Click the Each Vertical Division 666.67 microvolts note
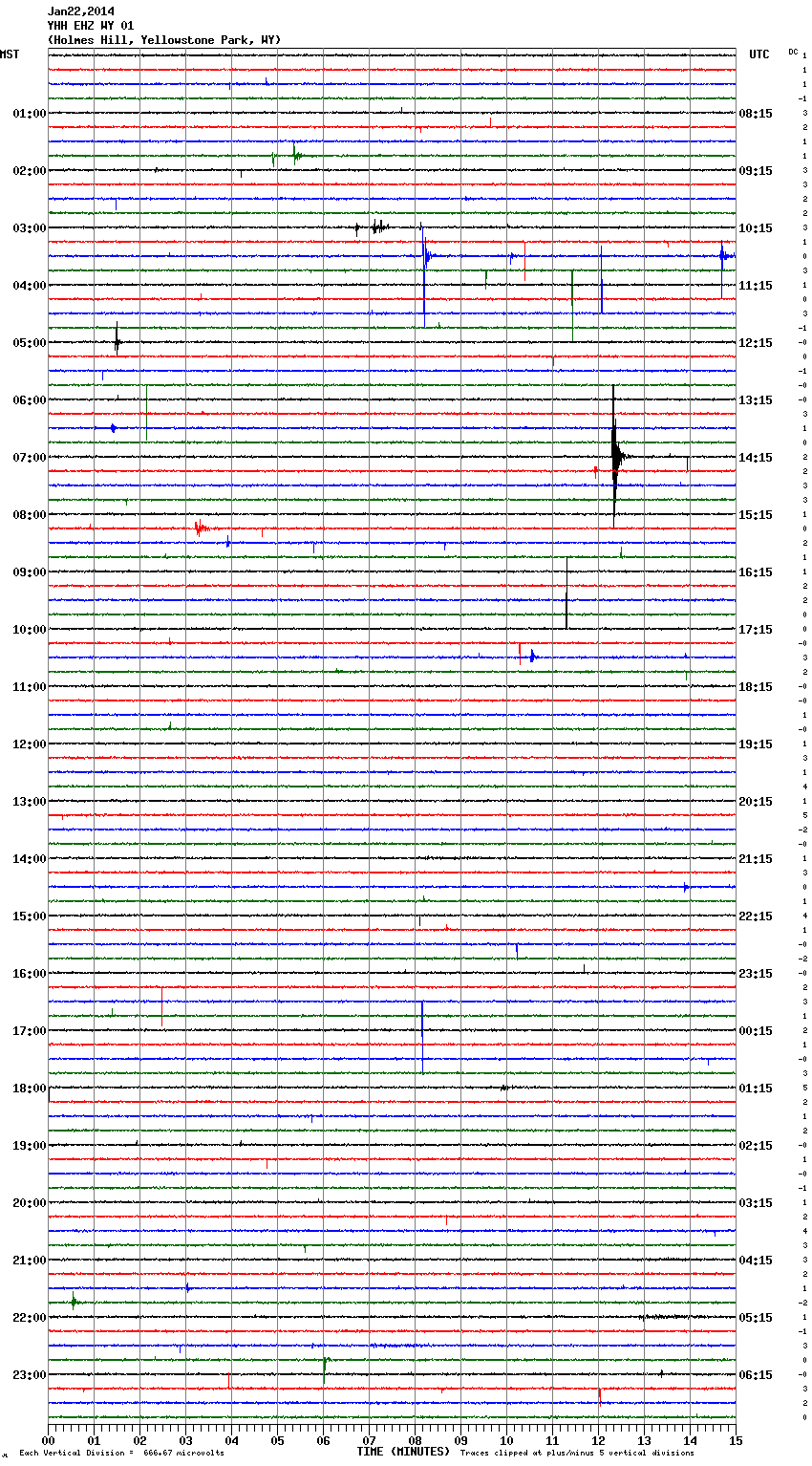Image resolution: width=812 pixels, height=1466 pixels. point(121,1453)
